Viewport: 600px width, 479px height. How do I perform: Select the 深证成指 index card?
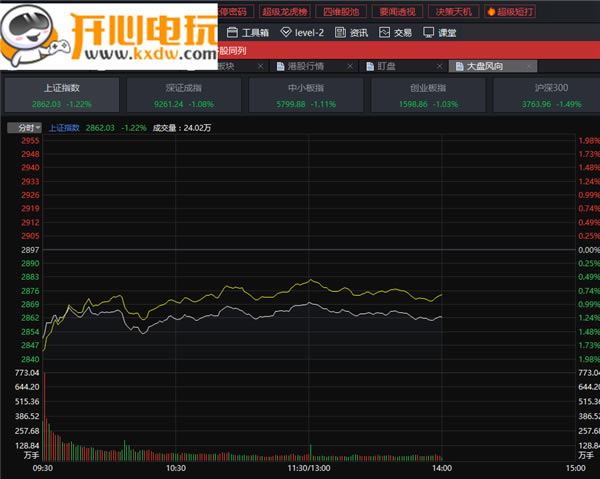[x=183, y=95]
